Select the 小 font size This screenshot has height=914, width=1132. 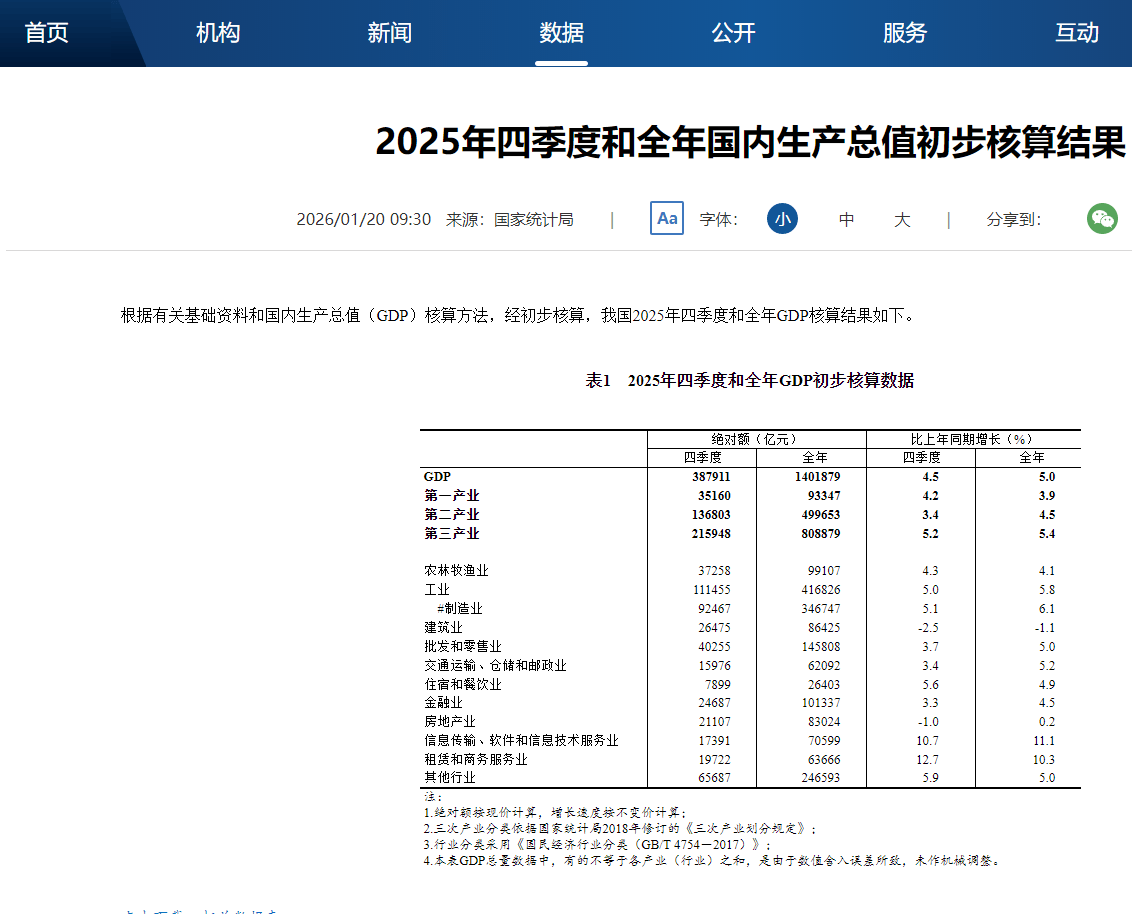(782, 218)
